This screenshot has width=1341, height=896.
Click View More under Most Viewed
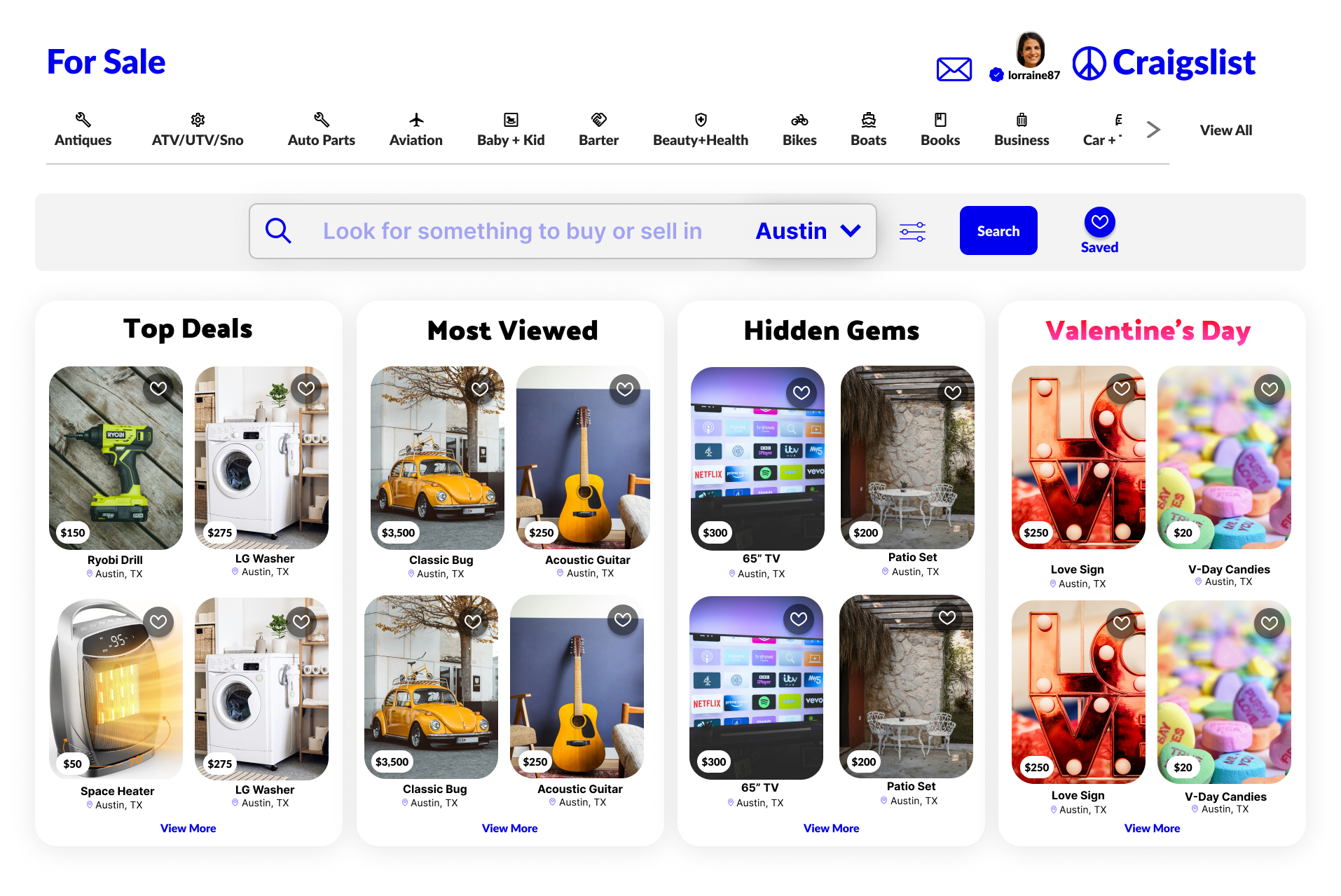[510, 828]
